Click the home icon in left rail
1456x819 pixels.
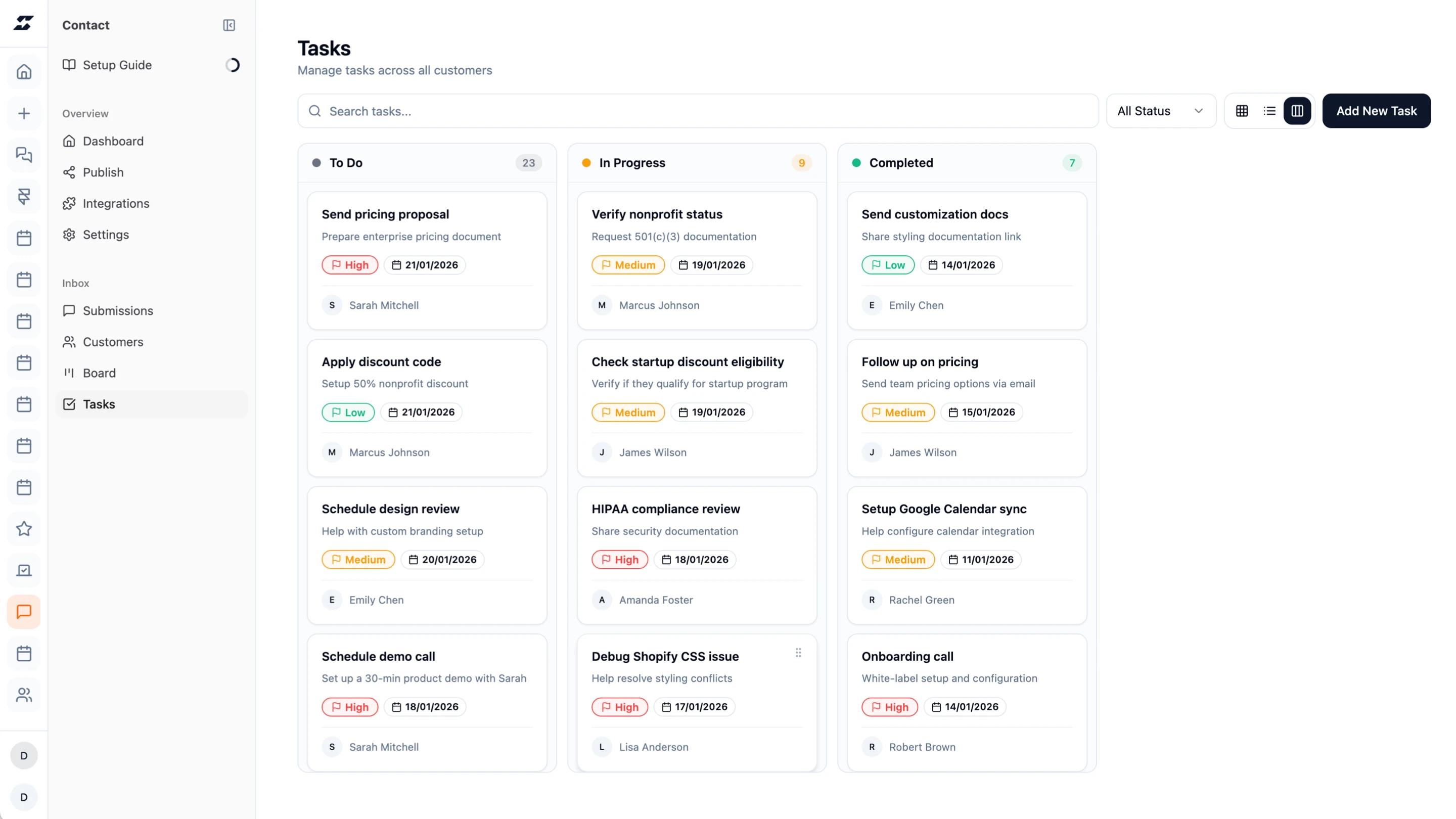pyautogui.click(x=24, y=72)
